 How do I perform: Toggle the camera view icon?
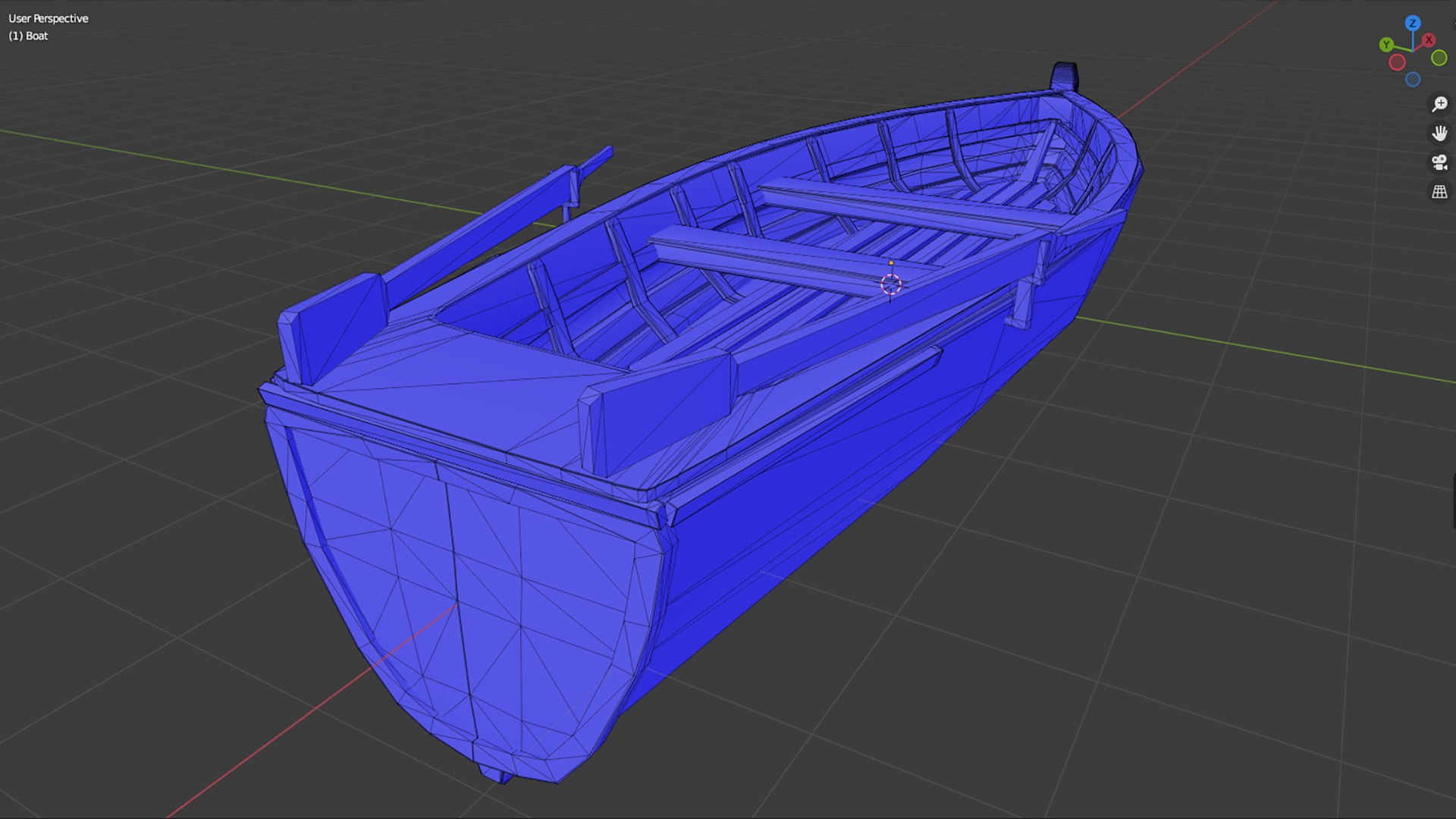[x=1439, y=162]
